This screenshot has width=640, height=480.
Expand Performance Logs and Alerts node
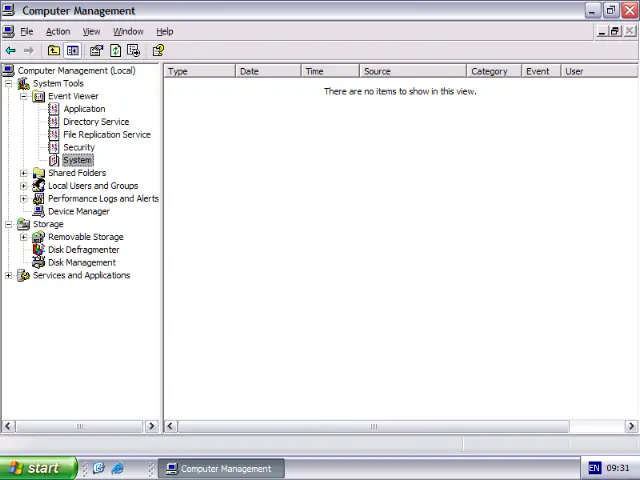(24, 198)
